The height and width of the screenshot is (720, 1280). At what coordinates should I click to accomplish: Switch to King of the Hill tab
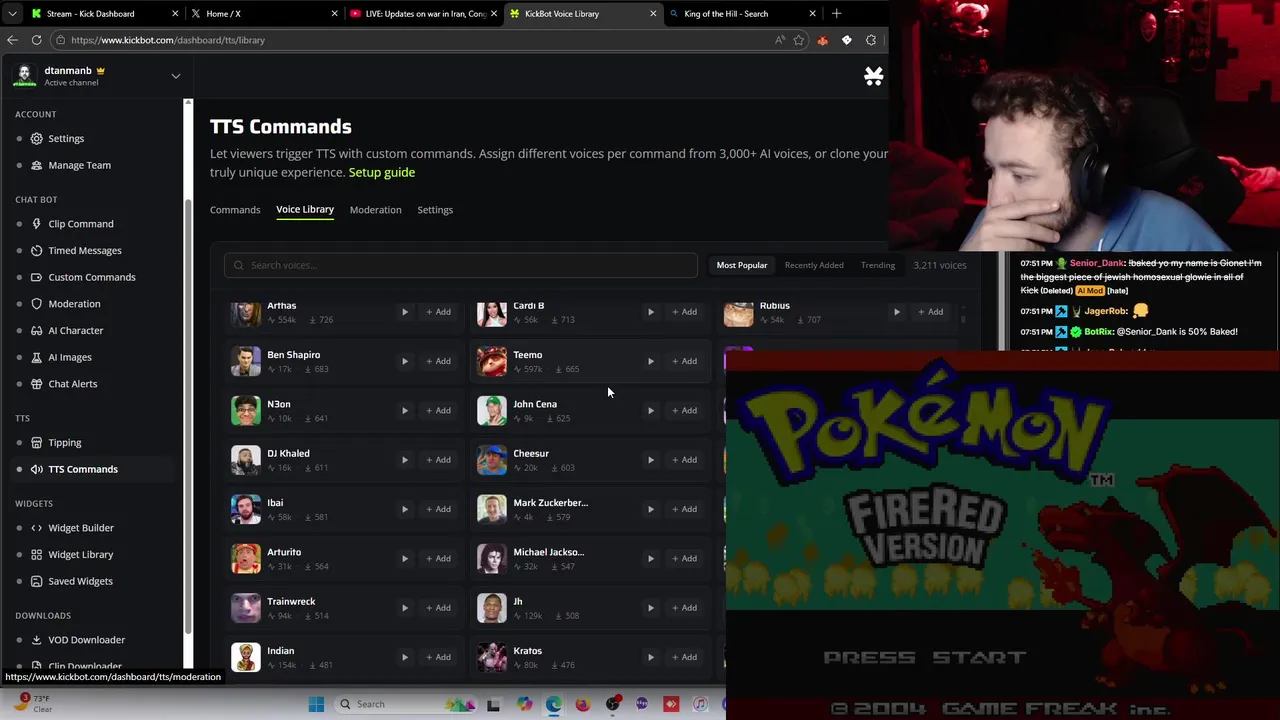coord(742,14)
